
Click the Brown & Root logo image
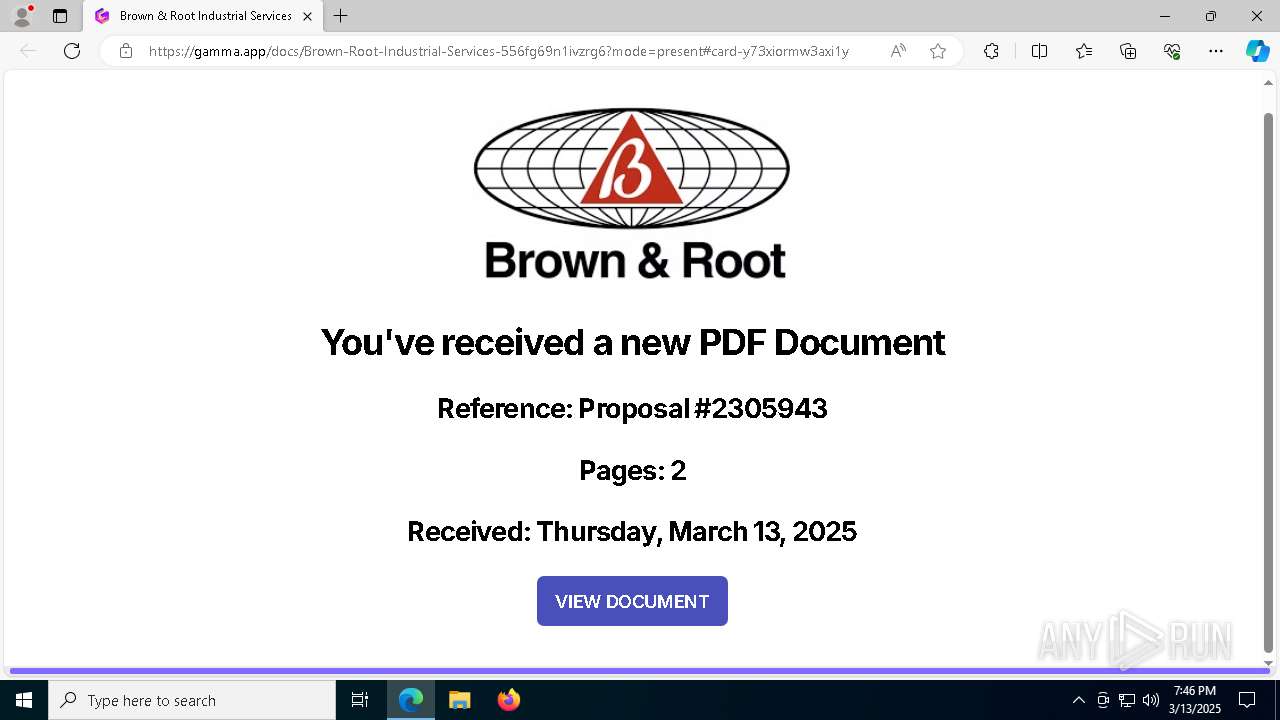point(632,194)
